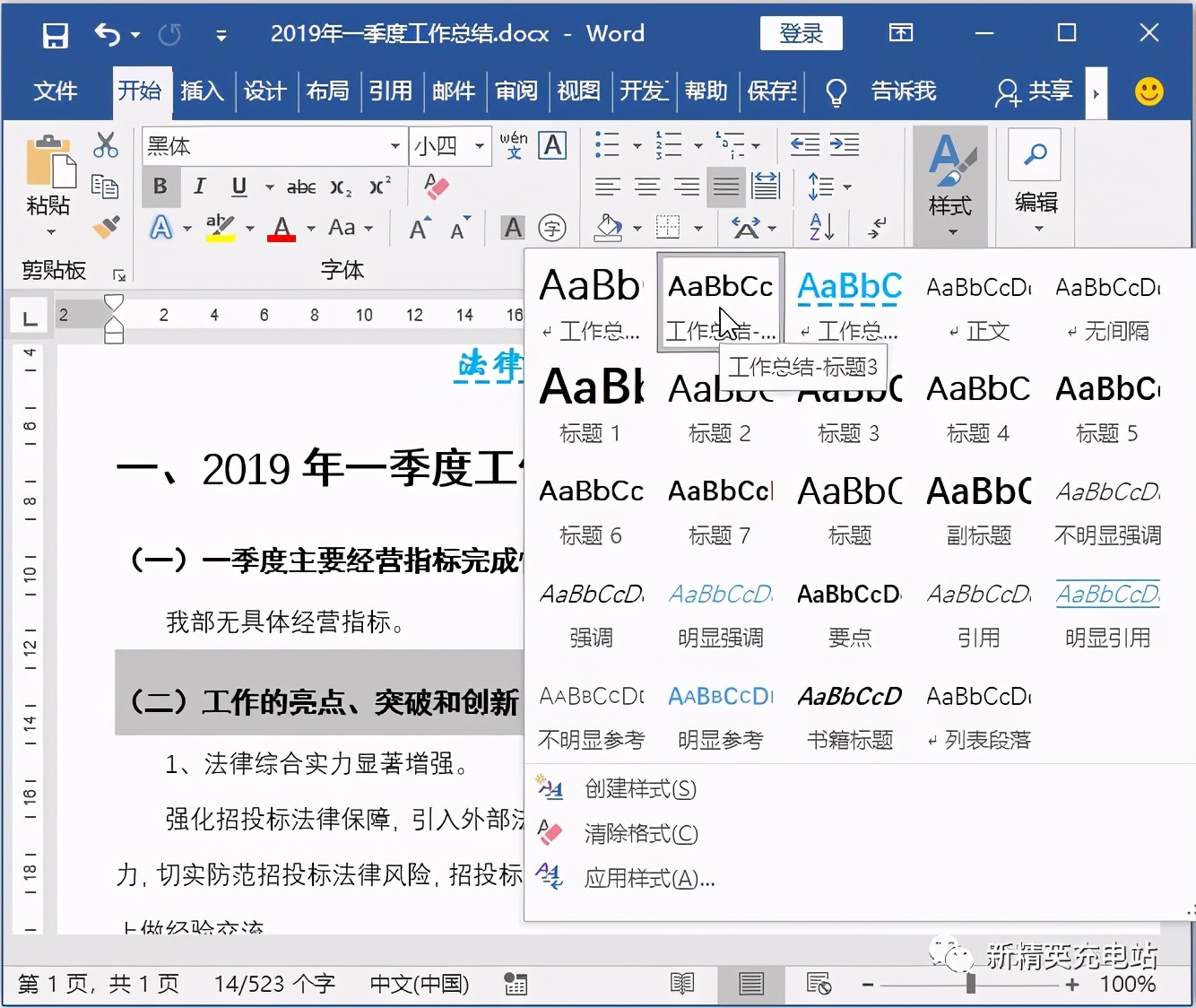1196x1008 pixels.
Task: Click the 告诉我 search box
Action: click(x=903, y=91)
